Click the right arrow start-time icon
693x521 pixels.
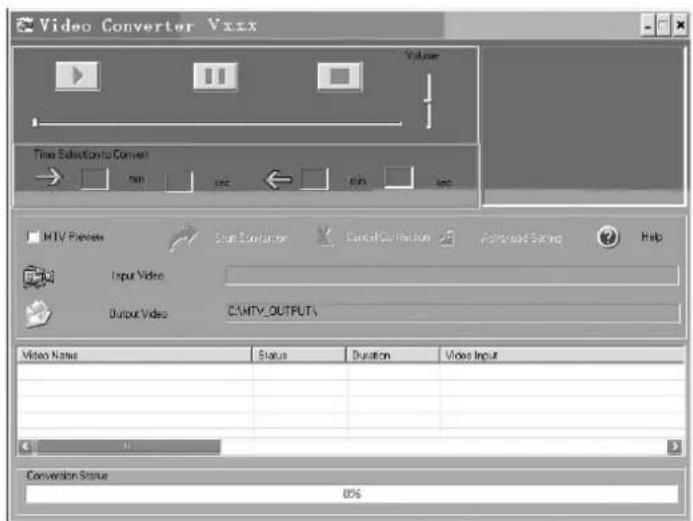(x=49, y=178)
